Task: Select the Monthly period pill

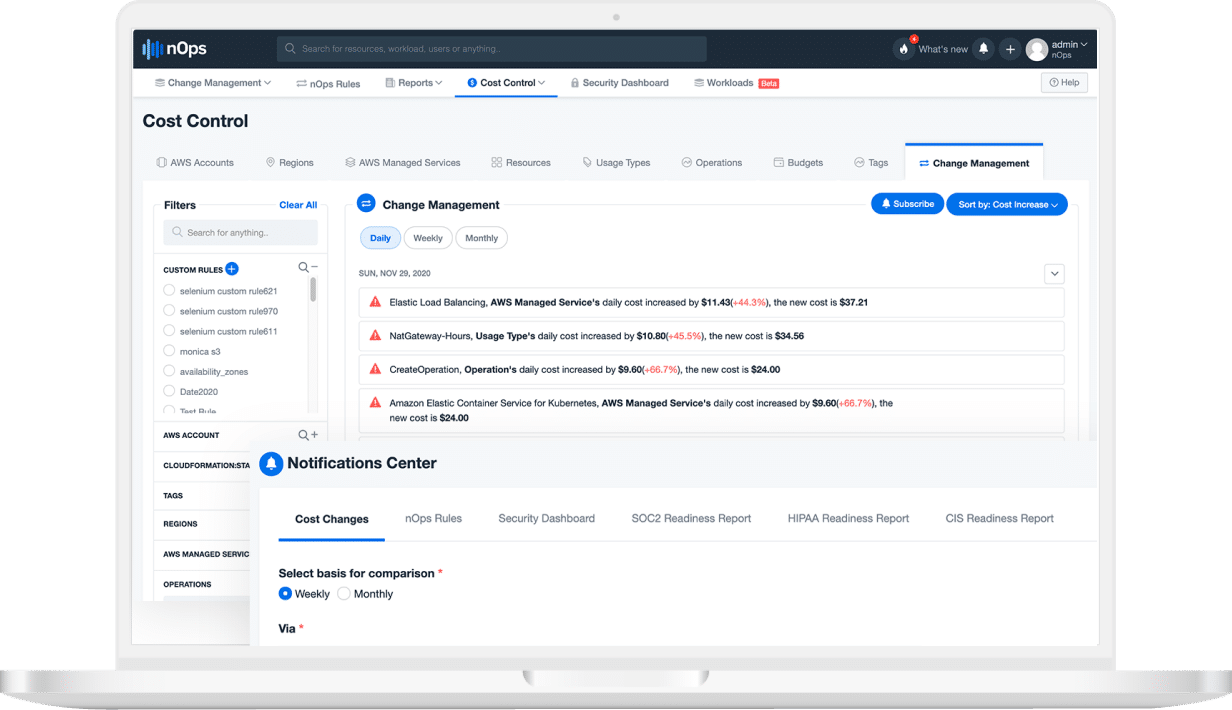Action: point(481,238)
